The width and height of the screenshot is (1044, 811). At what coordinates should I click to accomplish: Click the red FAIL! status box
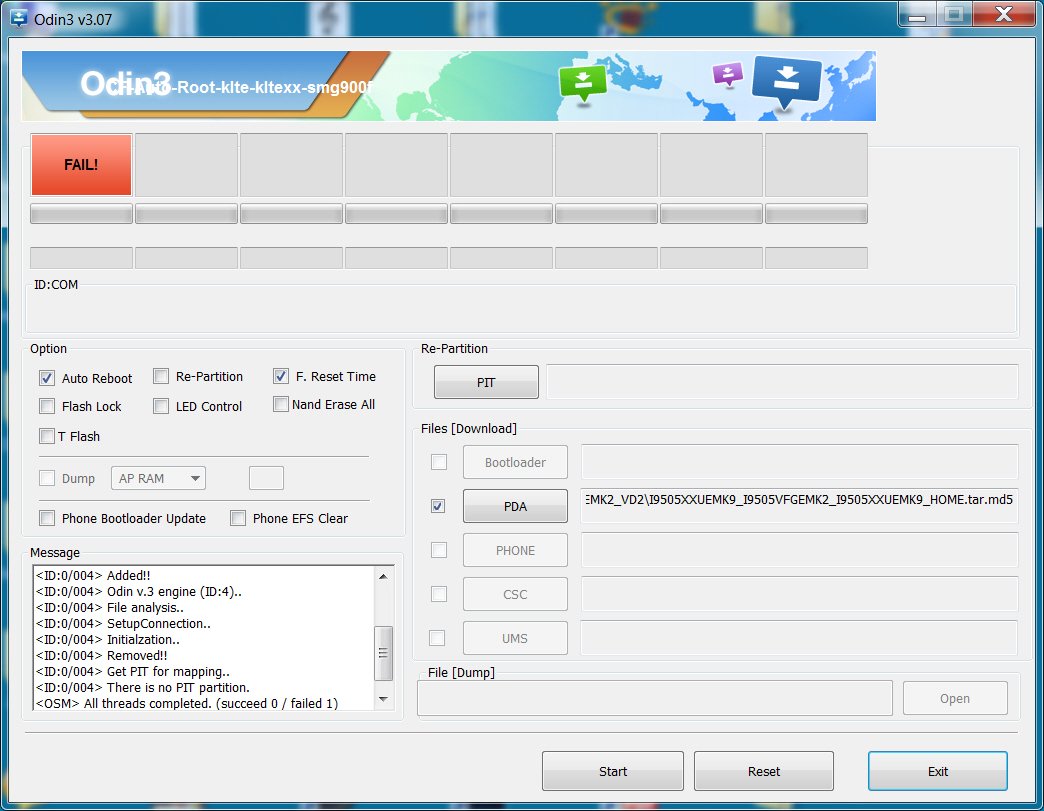[81, 165]
